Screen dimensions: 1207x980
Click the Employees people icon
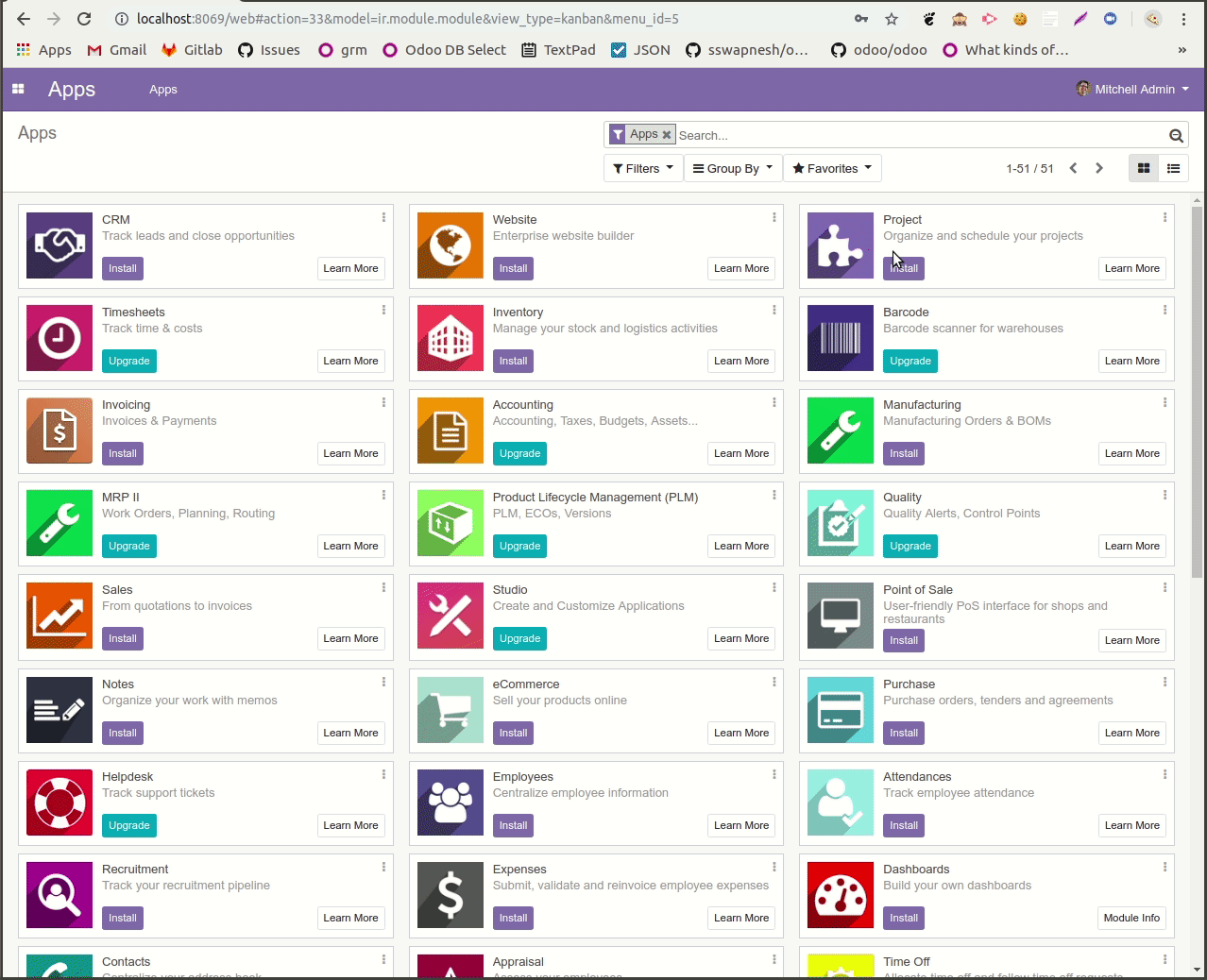point(450,803)
